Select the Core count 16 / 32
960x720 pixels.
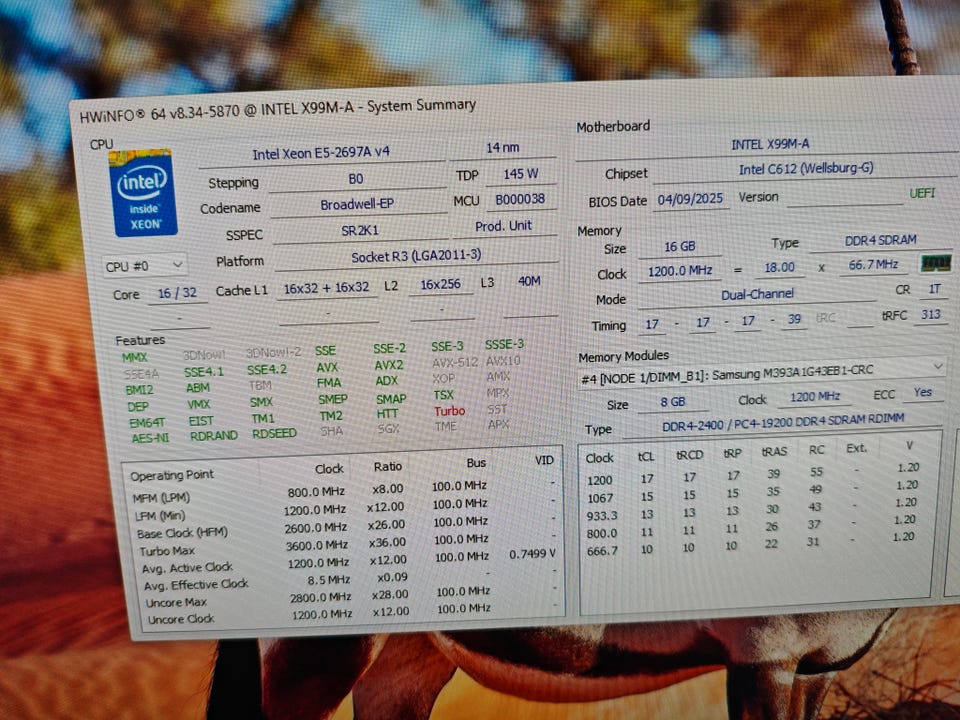pyautogui.click(x=177, y=293)
